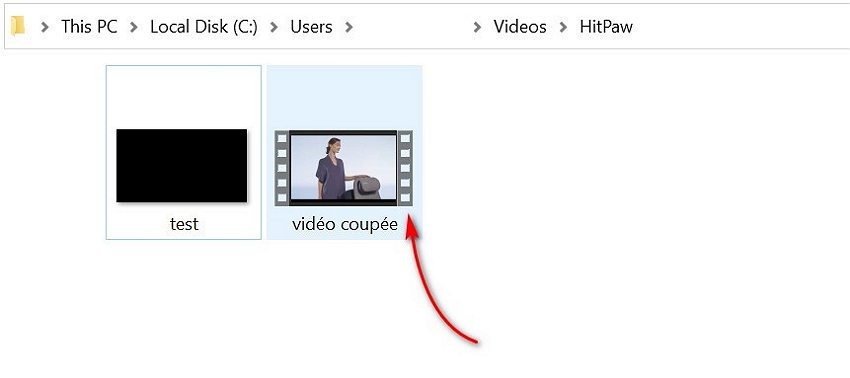The image size is (850, 378).
Task: Select the vidéo coupée video thumbnail
Action: 344,168
